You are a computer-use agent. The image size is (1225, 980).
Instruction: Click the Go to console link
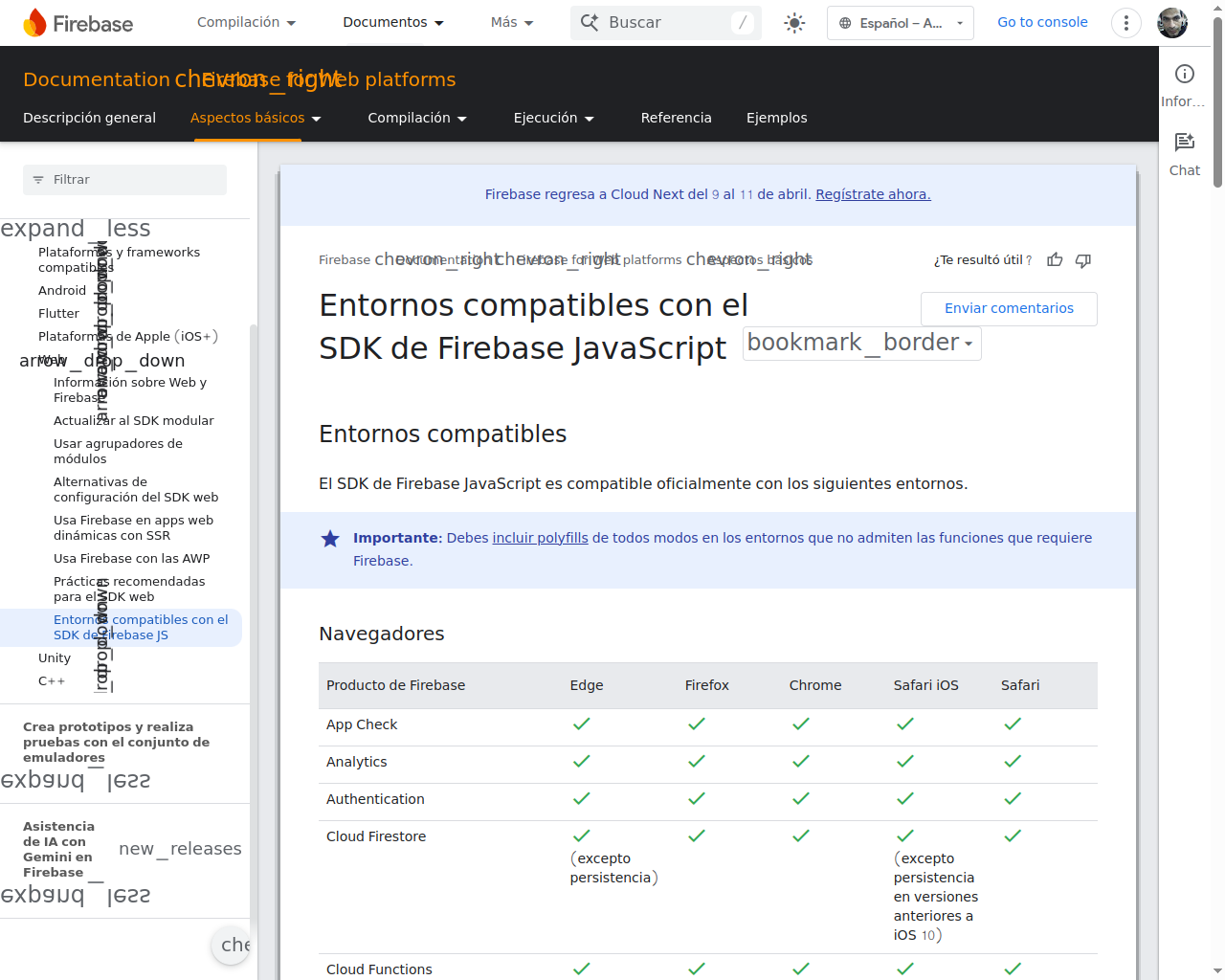tap(1042, 22)
